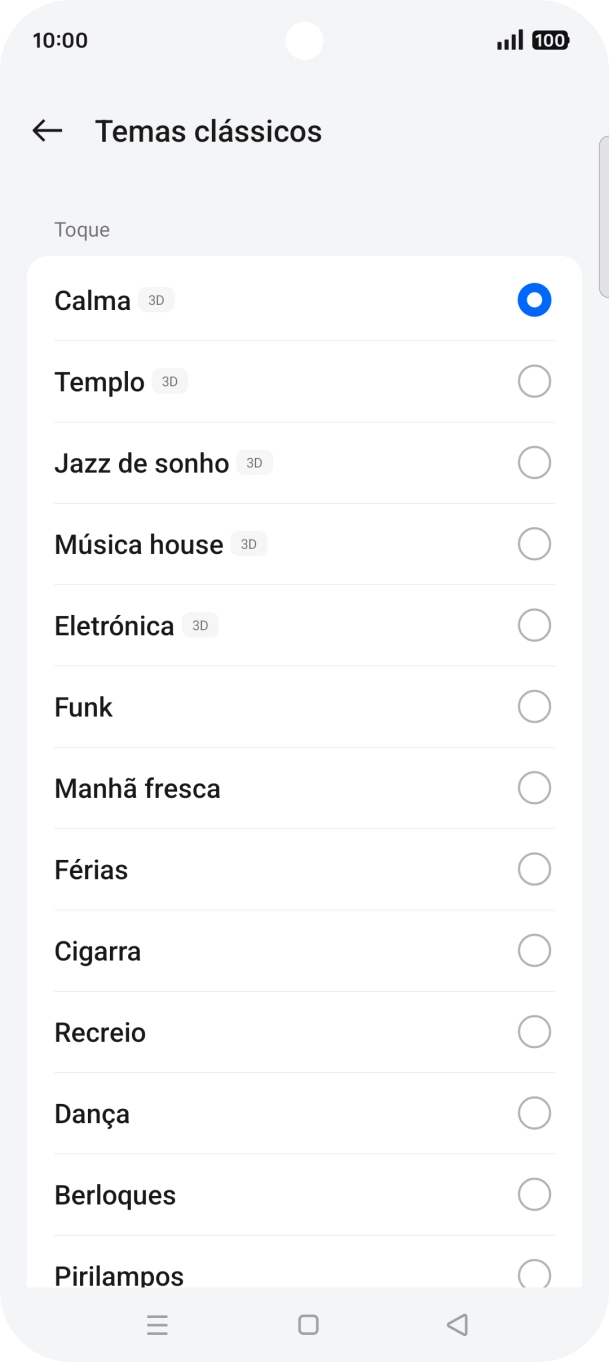Tap the 3D badge next to Eletrónica
Screen dimensions: 609x1362
[x=200, y=624]
